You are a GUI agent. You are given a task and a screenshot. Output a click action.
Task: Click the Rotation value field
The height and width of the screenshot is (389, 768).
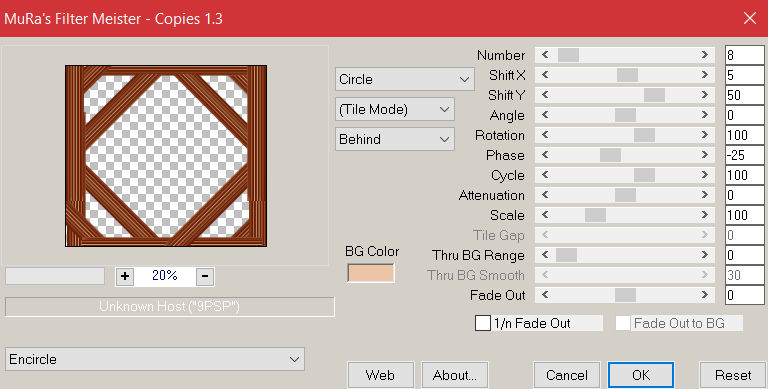click(744, 135)
